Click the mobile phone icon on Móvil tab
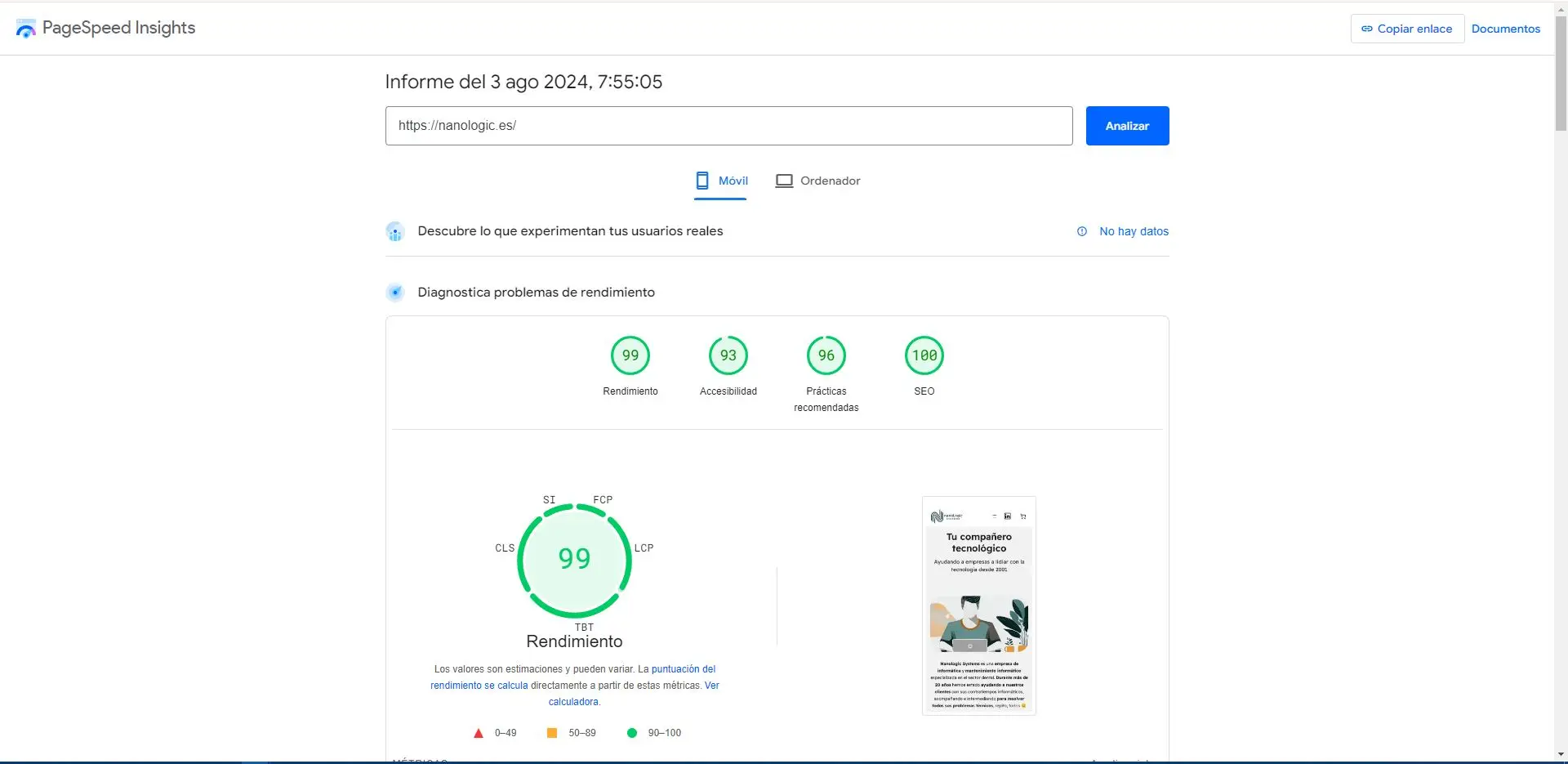The width and height of the screenshot is (1568, 764). point(702,181)
